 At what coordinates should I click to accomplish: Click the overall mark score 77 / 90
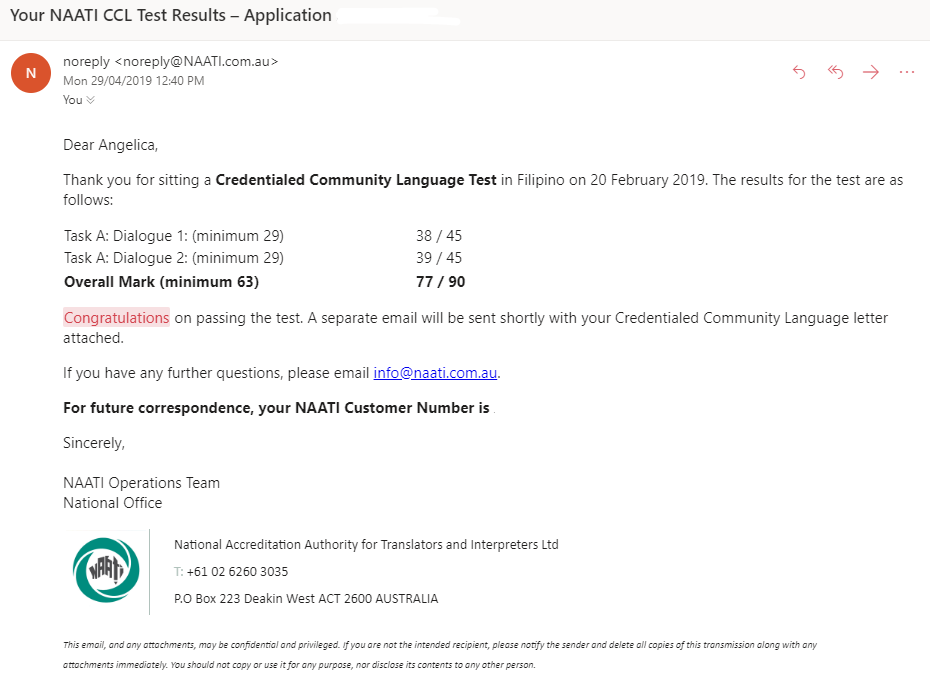440,282
